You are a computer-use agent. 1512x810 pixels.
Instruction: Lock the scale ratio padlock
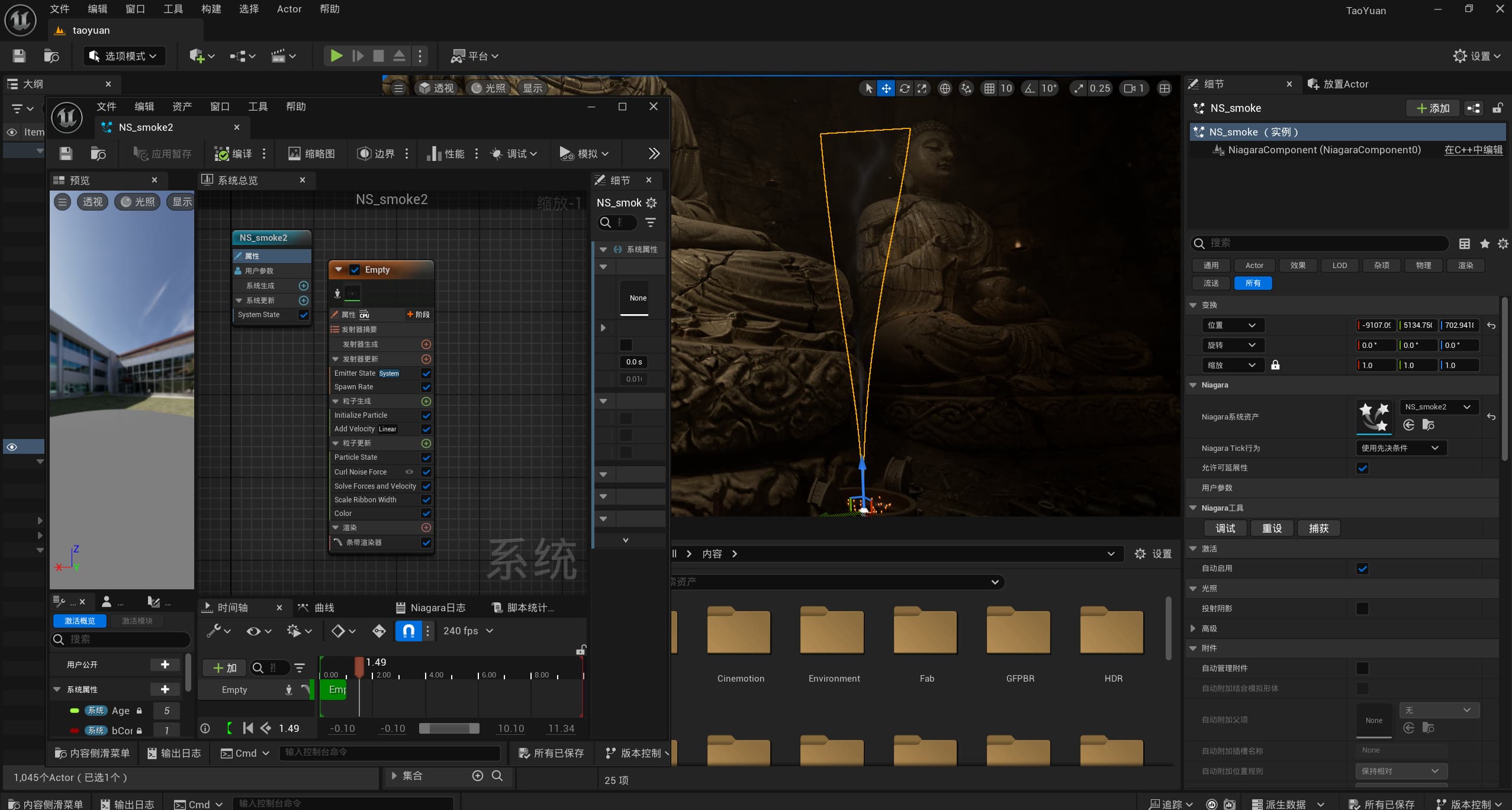pyautogui.click(x=1275, y=365)
